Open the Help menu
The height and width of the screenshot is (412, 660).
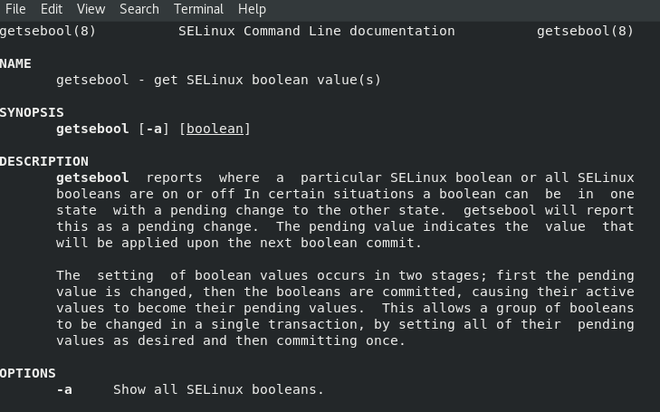click(252, 9)
